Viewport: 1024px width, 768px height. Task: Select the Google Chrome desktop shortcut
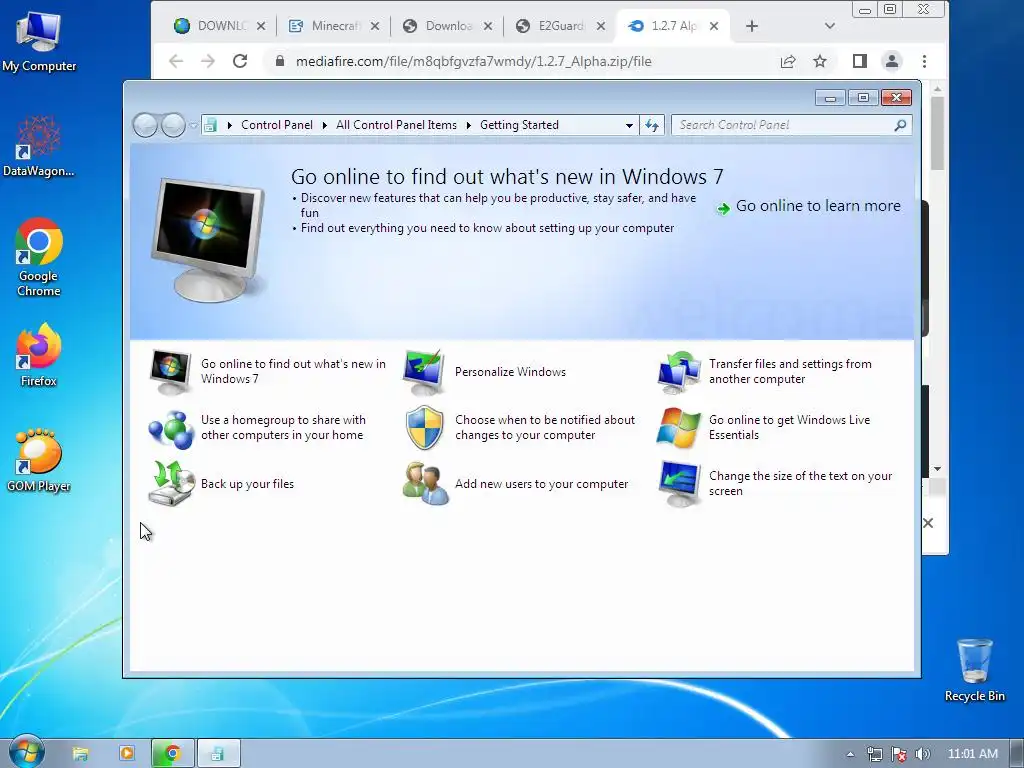tap(39, 257)
